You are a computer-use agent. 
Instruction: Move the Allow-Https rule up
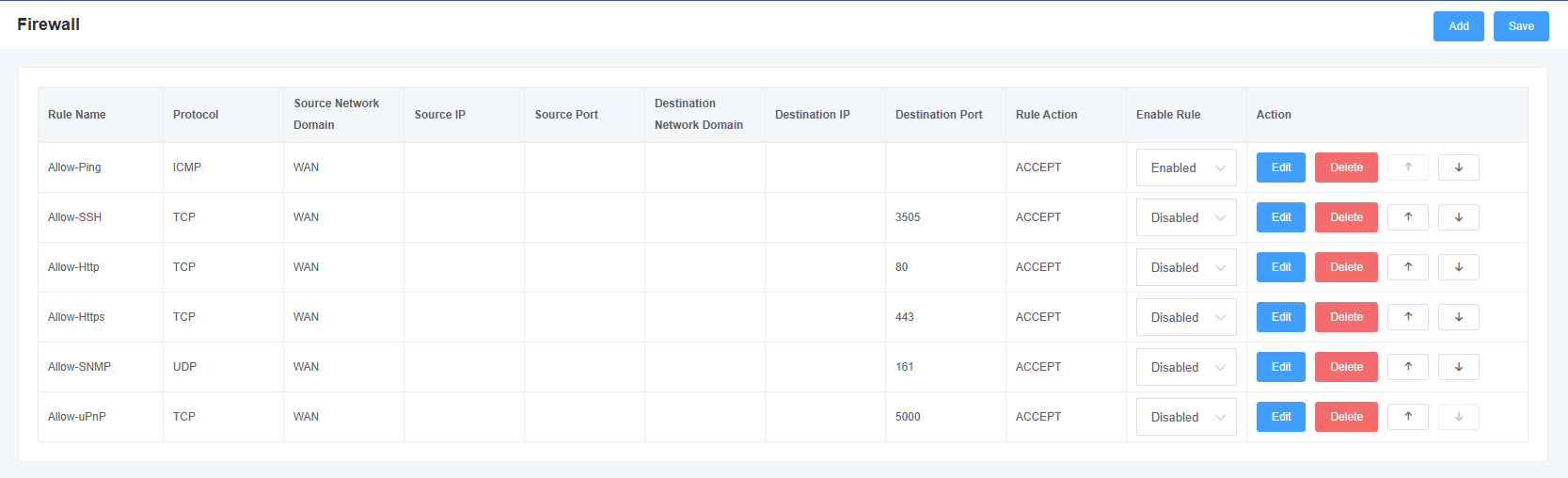point(1408,317)
